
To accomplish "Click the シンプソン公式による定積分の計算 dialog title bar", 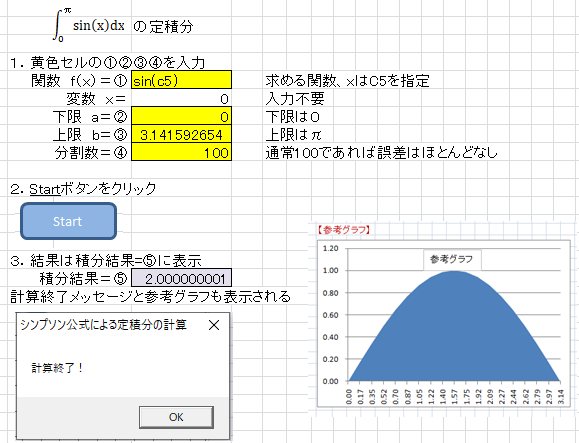I will [x=111, y=325].
